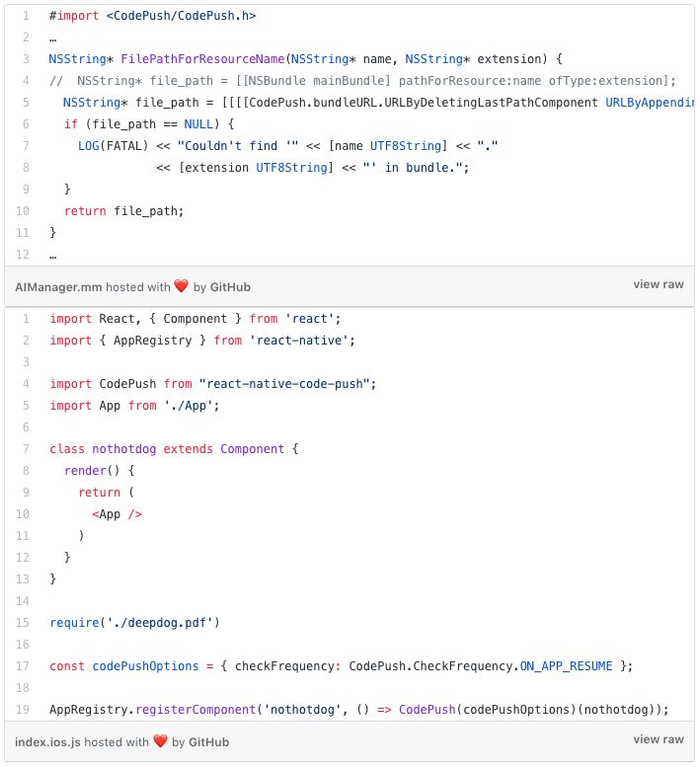The height and width of the screenshot is (767, 700).
Task: Open the AIManager.mm file link
Action: click(58, 287)
